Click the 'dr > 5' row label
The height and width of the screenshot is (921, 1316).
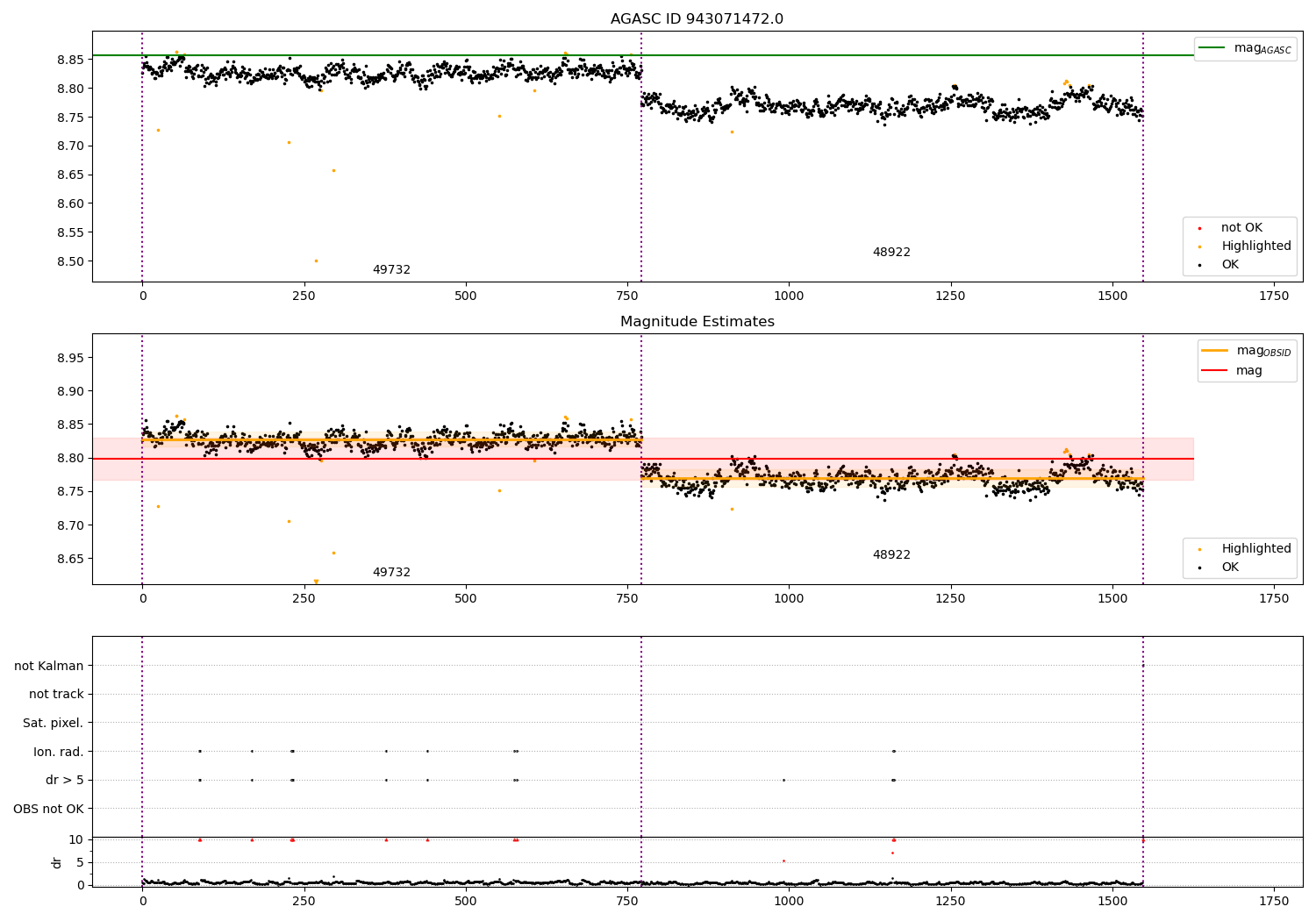(65, 781)
